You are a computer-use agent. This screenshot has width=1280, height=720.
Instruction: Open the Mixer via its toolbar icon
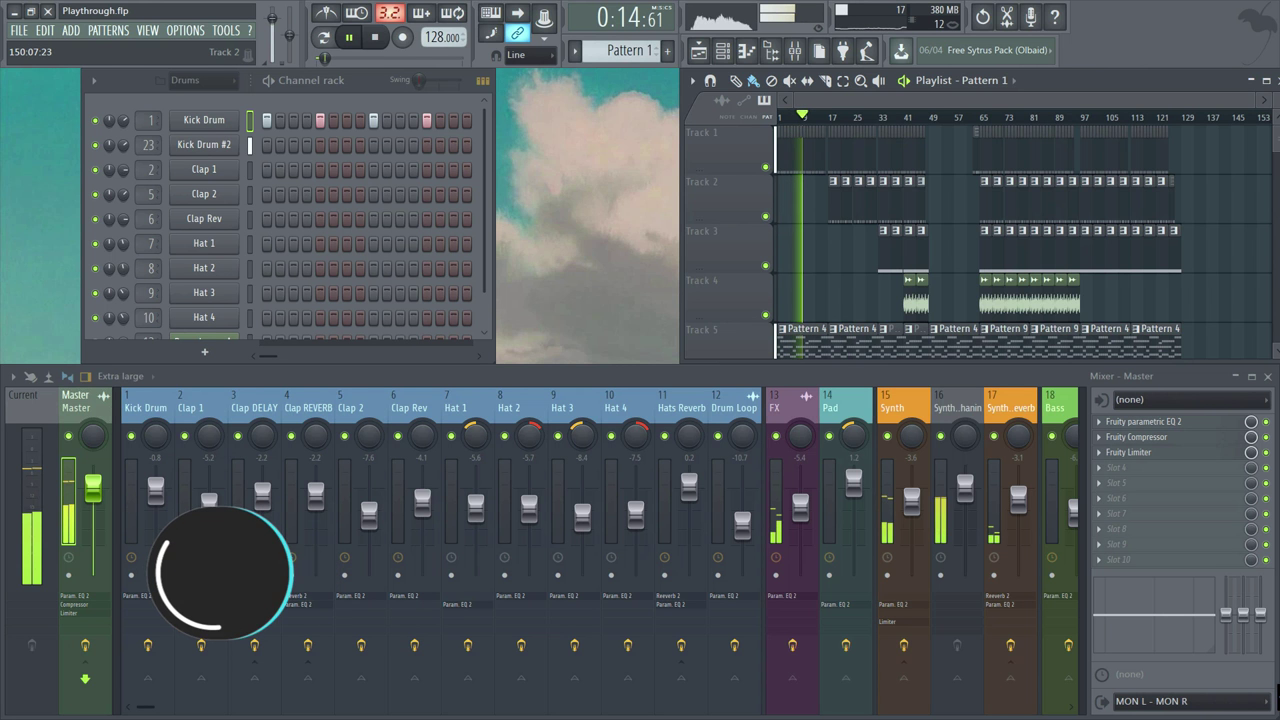pos(795,50)
